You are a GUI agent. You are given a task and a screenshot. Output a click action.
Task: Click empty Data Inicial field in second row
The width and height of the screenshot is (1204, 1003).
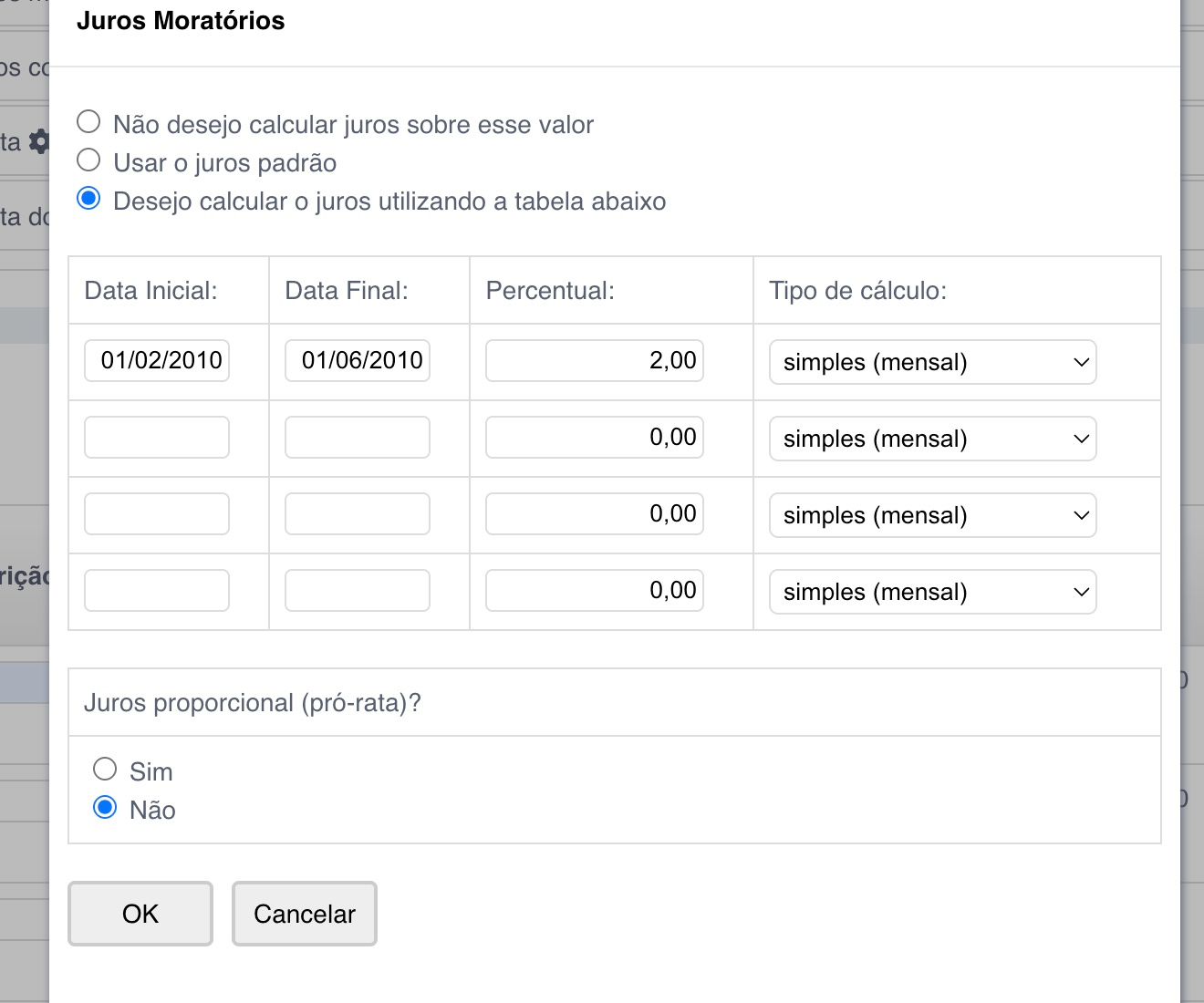(157, 438)
